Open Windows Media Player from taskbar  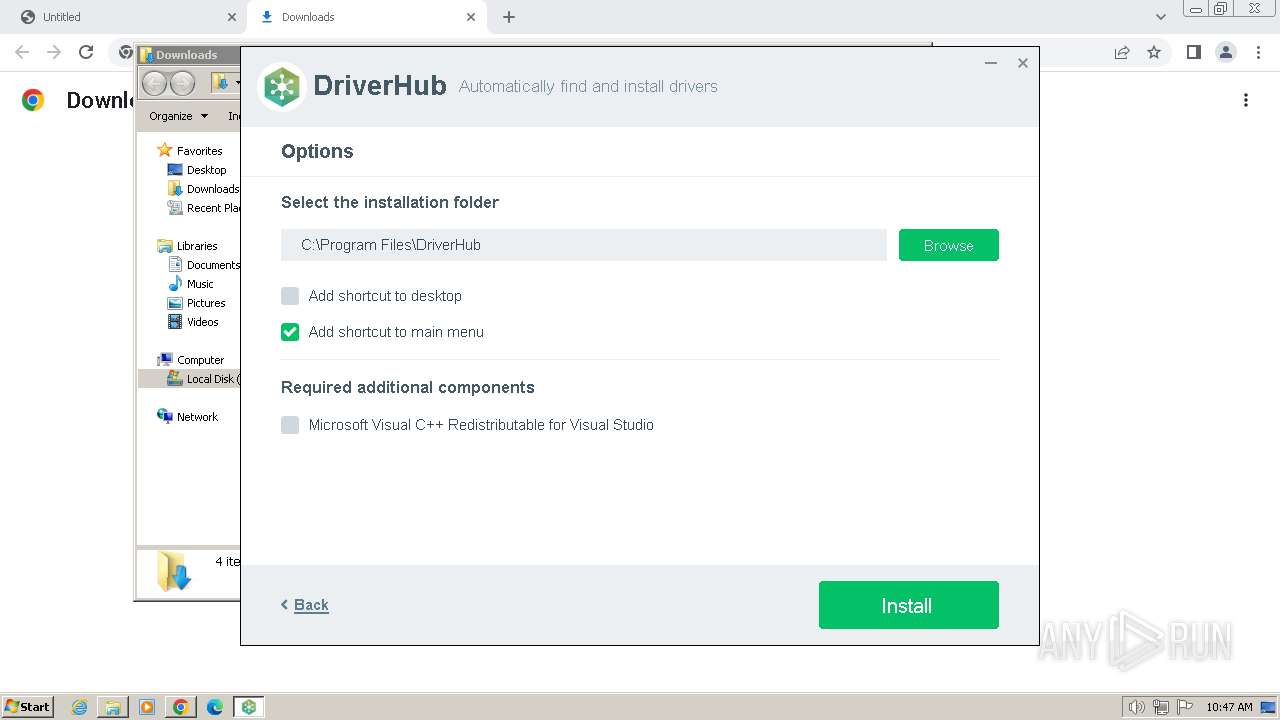point(147,707)
